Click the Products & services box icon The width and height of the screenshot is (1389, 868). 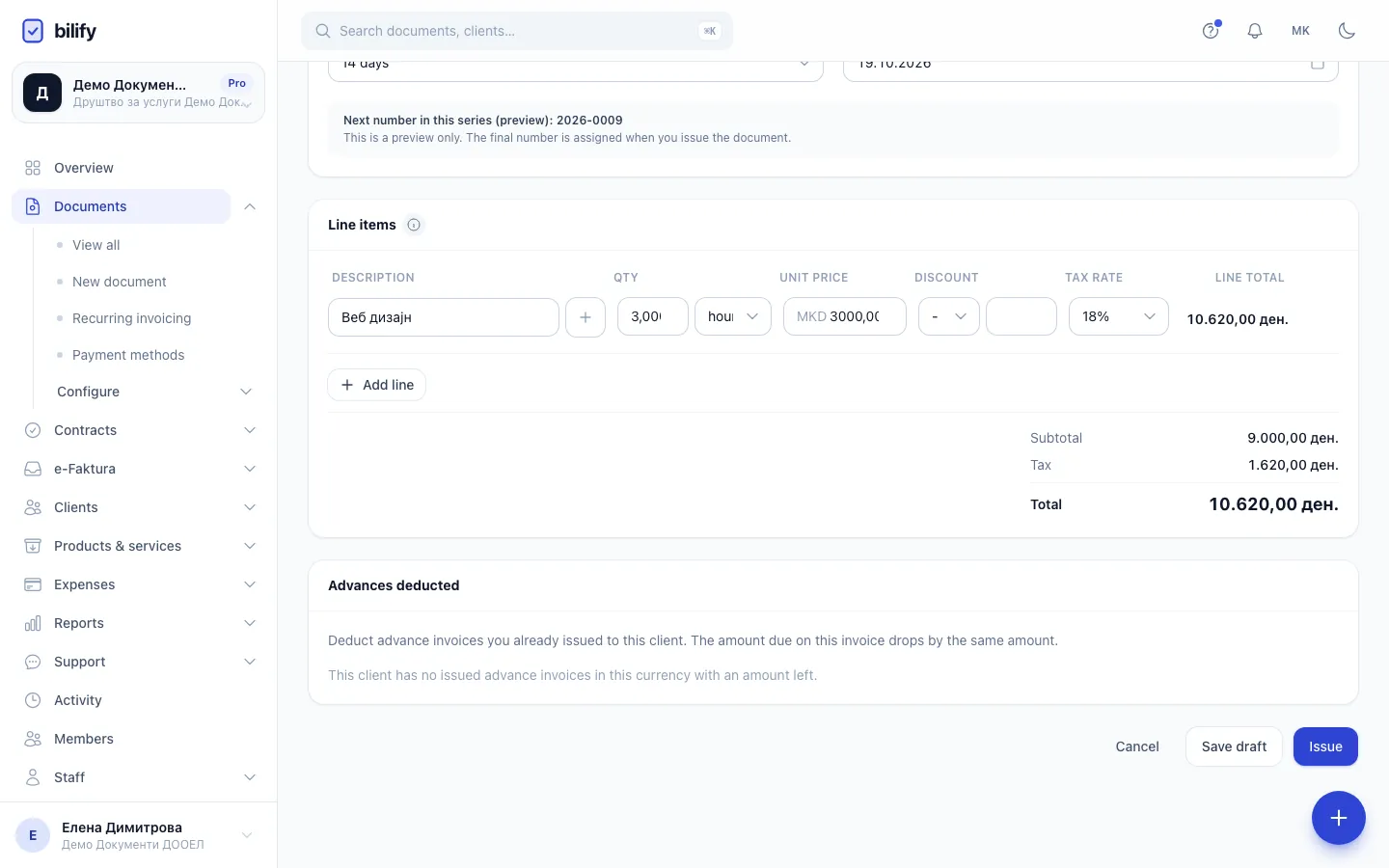pyautogui.click(x=33, y=546)
